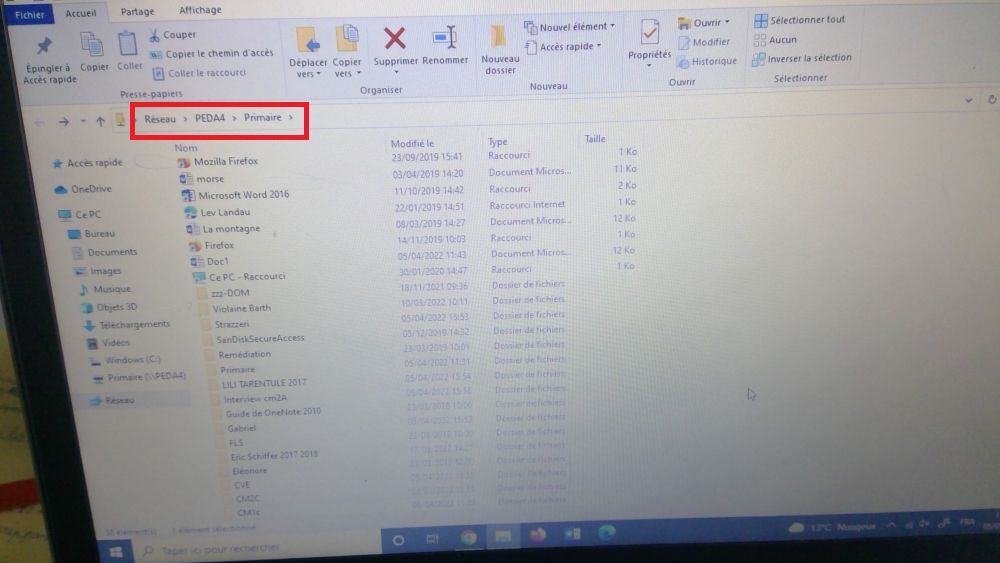
Task: Click PEDA4 in the address breadcrumb
Action: pyautogui.click(x=208, y=118)
